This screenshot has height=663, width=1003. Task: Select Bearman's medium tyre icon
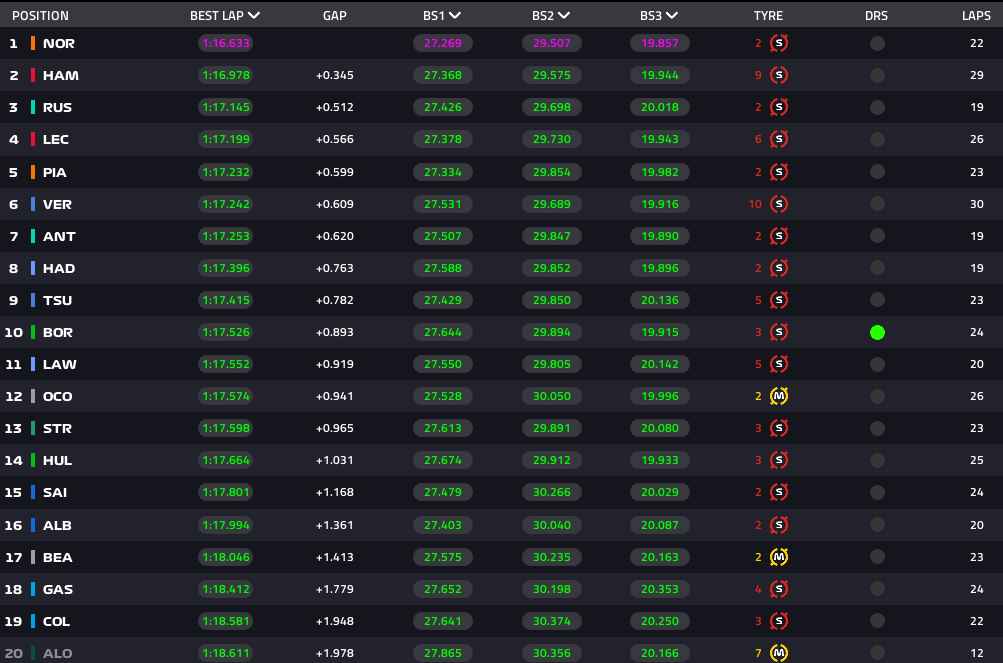[x=779, y=557]
